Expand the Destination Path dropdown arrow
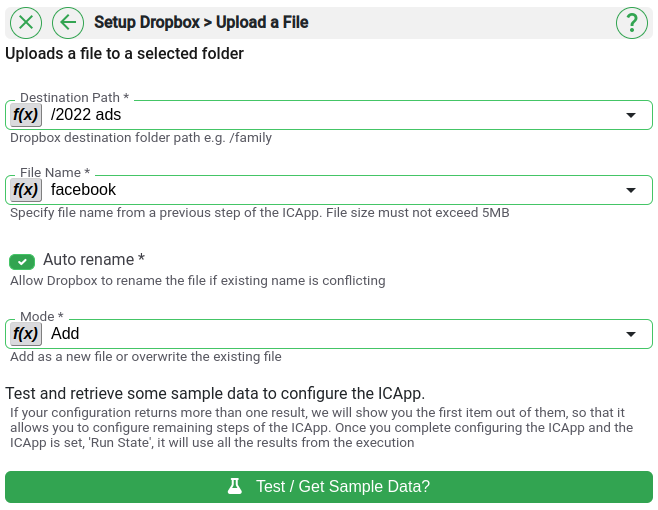The image size is (658, 510). pos(631,115)
